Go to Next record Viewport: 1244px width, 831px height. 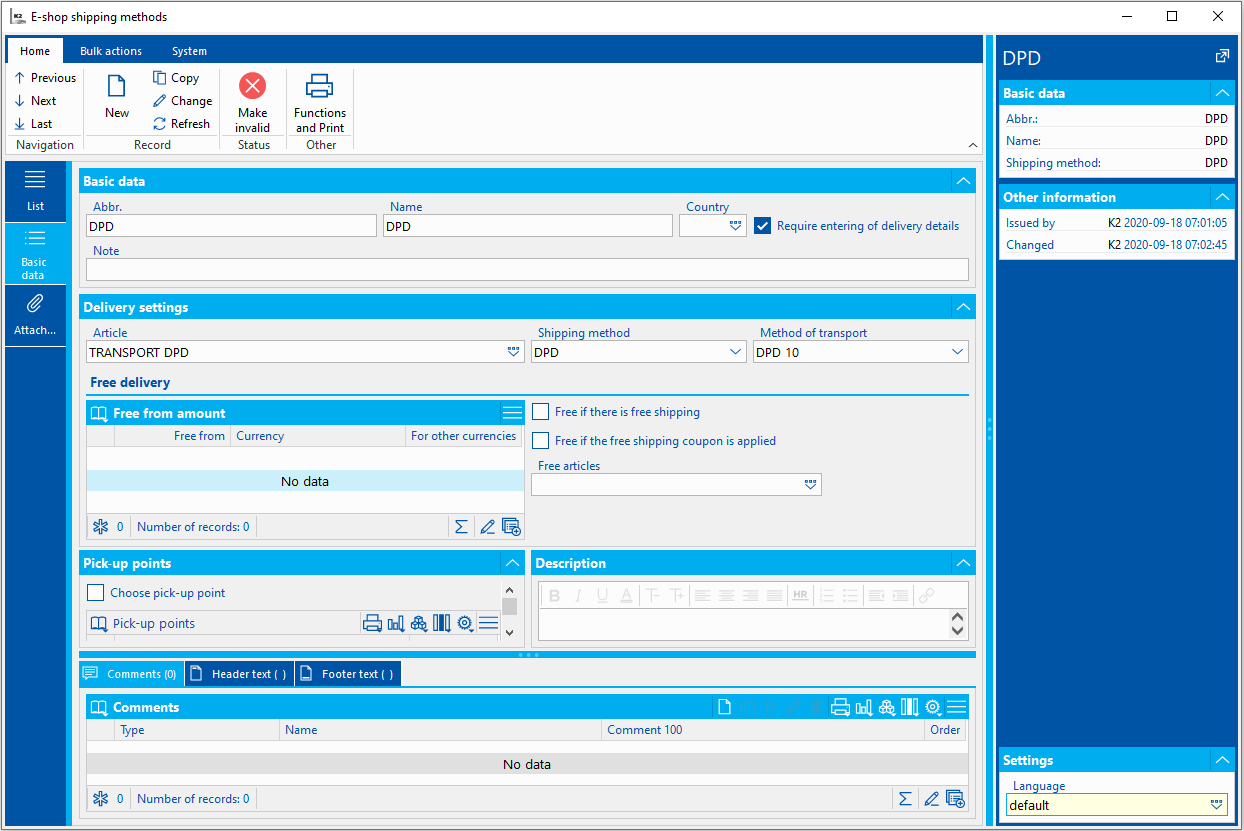36,101
